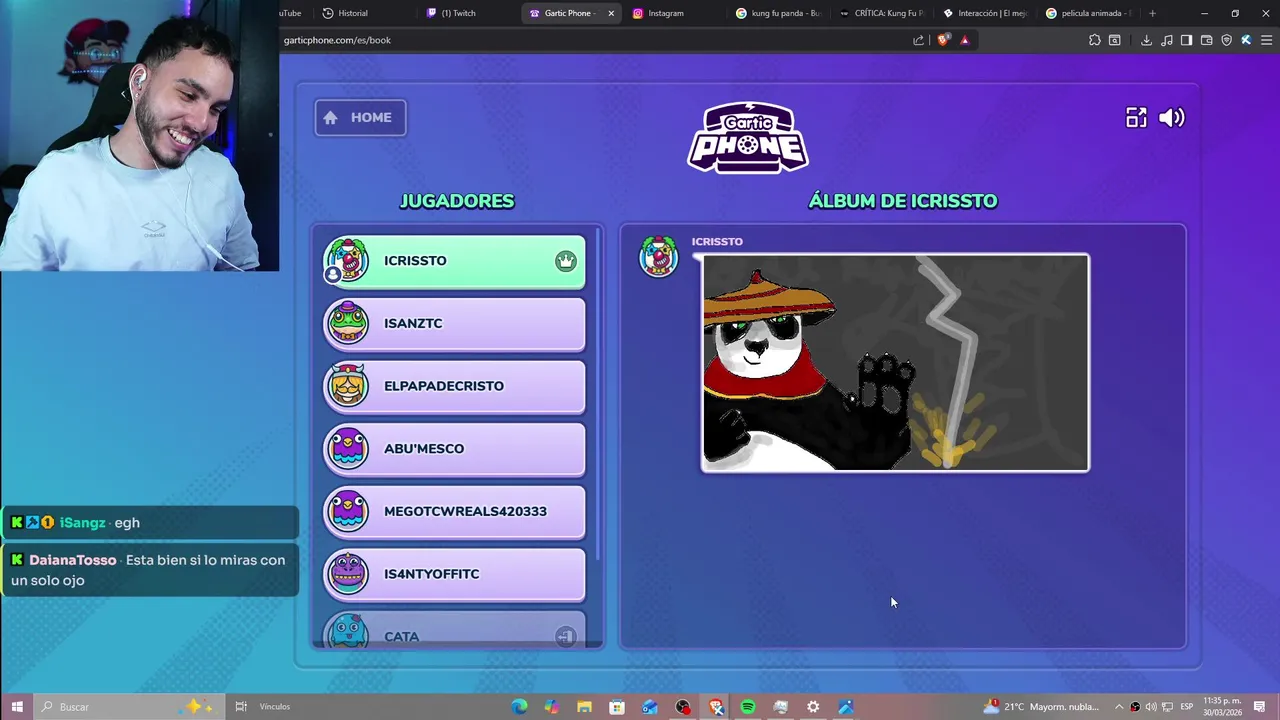Image resolution: width=1280 pixels, height=720 pixels.
Task: Click the exit icon on CATA row
Action: click(x=566, y=636)
